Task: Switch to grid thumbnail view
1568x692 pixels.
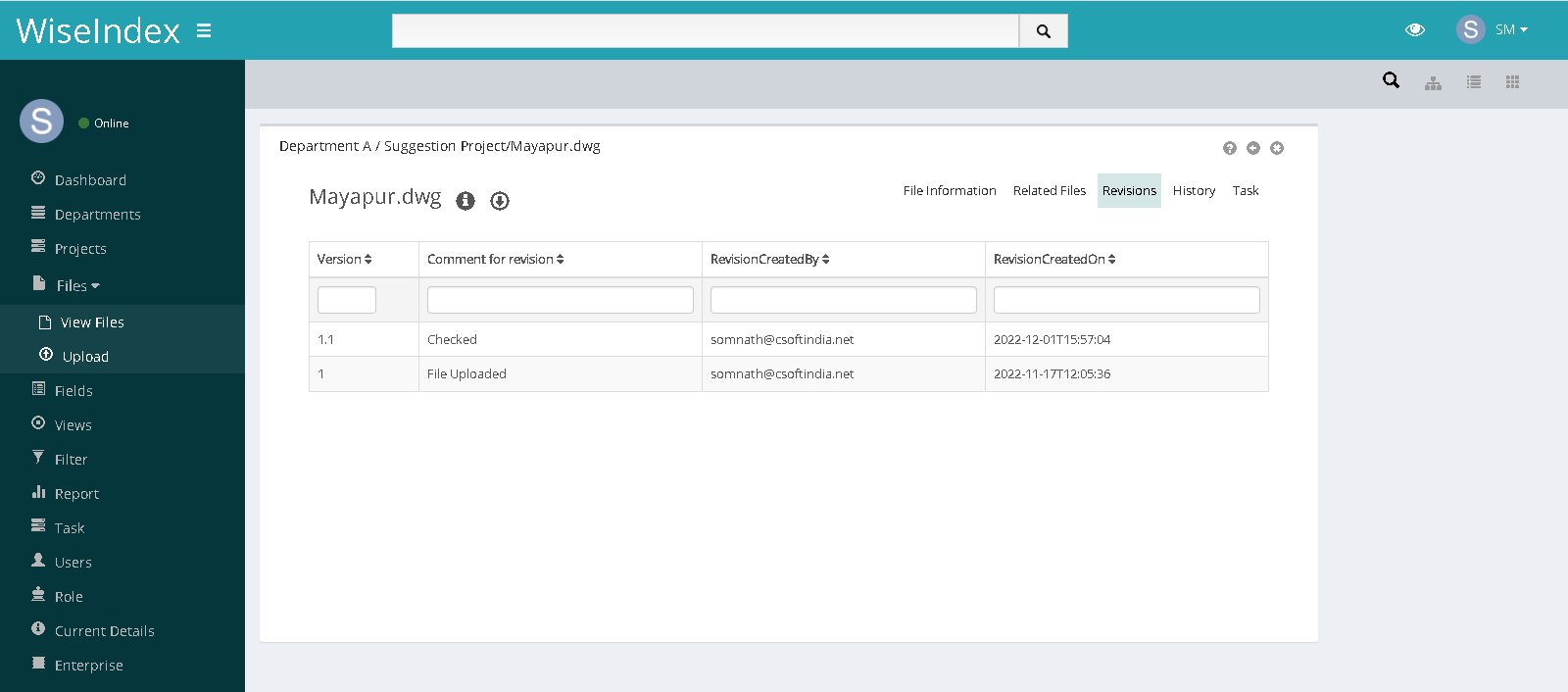Action: coord(1512,82)
